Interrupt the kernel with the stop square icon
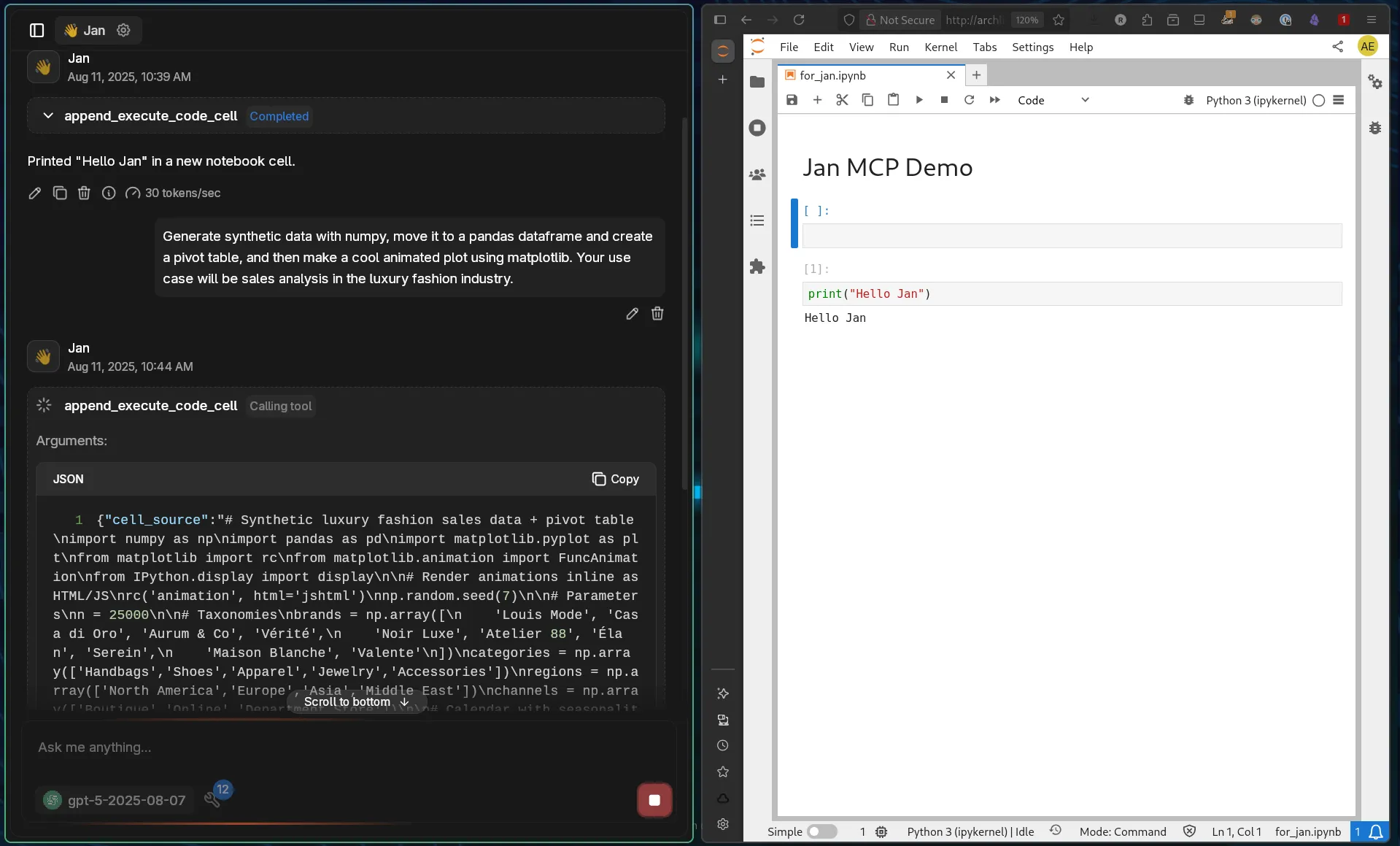The height and width of the screenshot is (846, 1400). (x=944, y=100)
